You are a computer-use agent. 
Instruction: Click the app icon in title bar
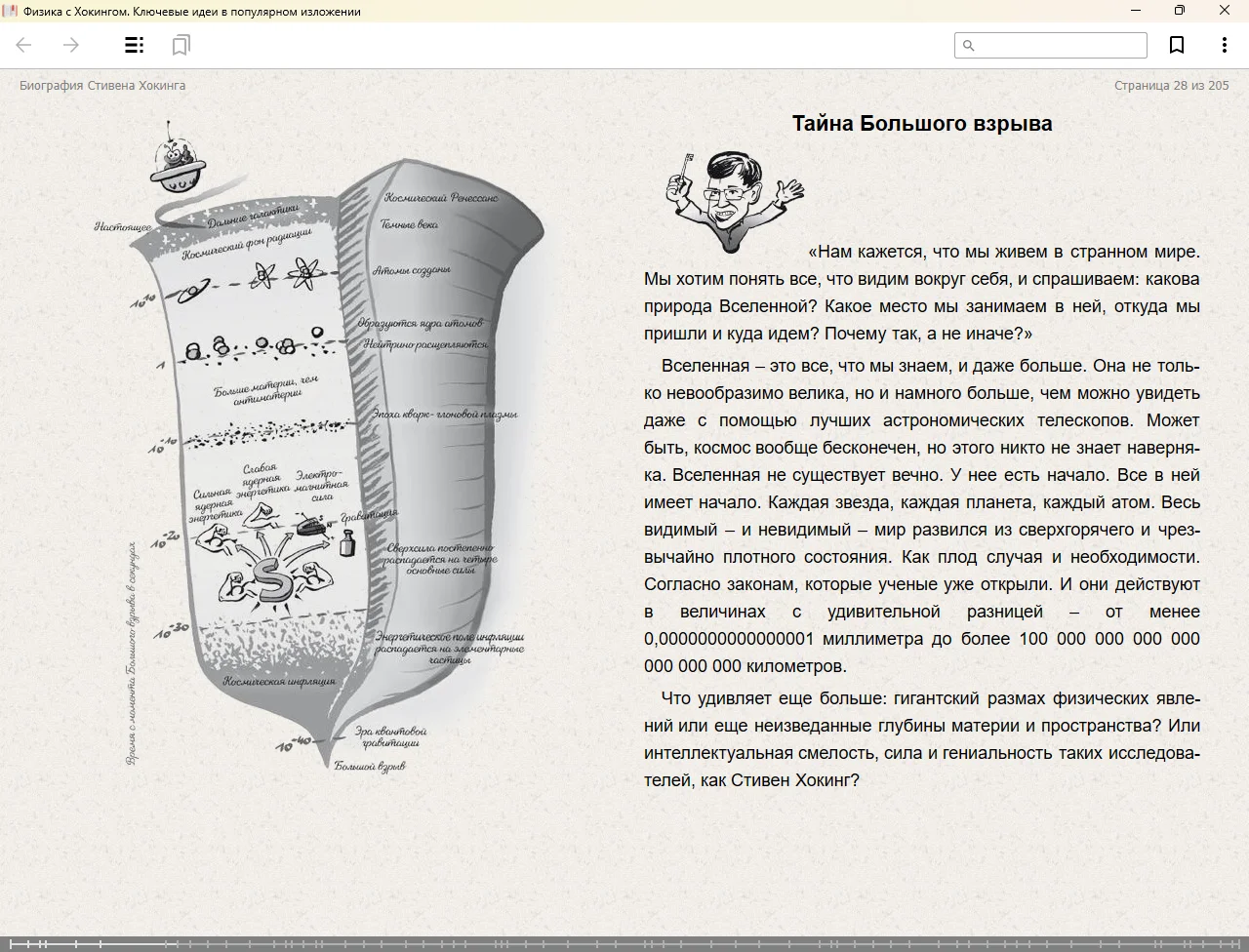coord(10,11)
